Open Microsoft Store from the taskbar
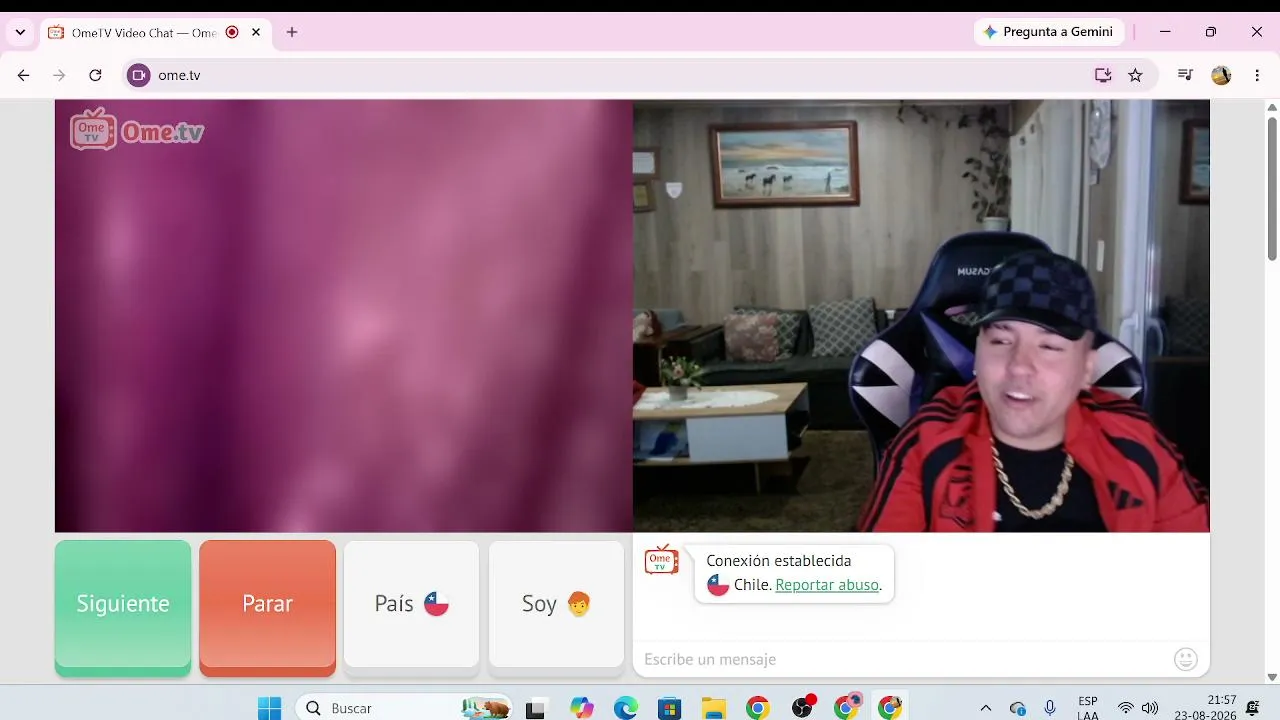 click(x=669, y=708)
